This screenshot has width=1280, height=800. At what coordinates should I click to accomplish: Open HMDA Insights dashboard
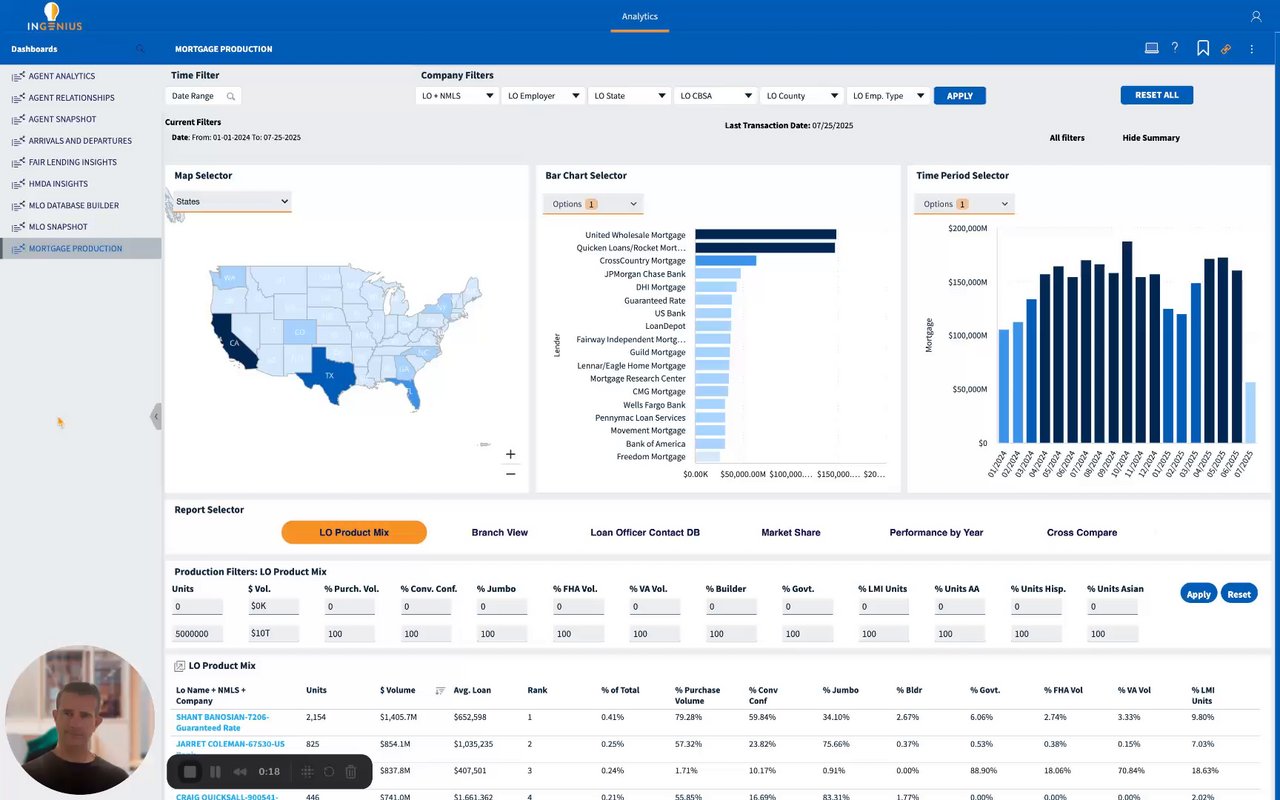tap(58, 184)
